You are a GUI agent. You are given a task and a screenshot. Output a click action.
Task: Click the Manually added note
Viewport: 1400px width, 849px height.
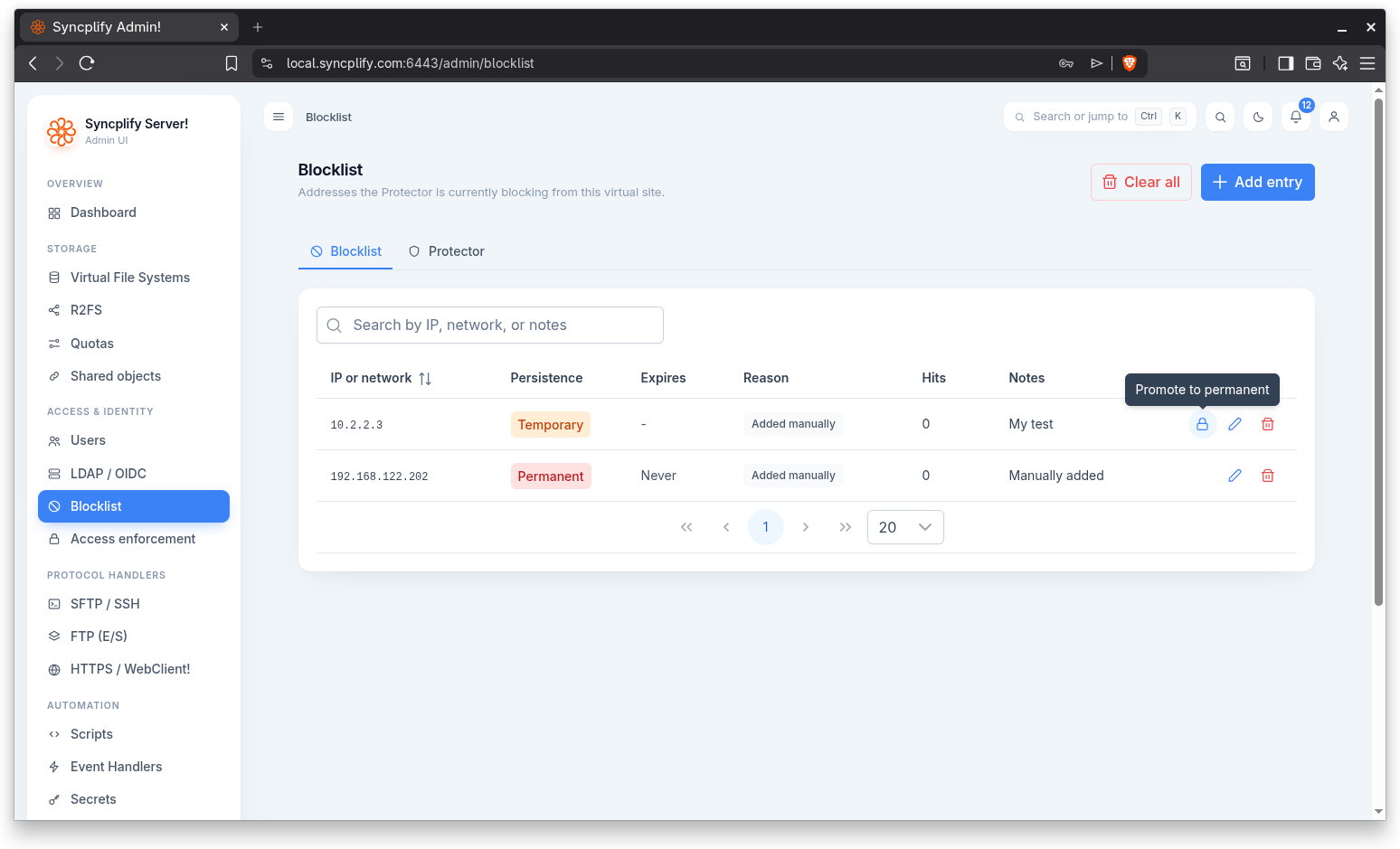coord(1056,476)
